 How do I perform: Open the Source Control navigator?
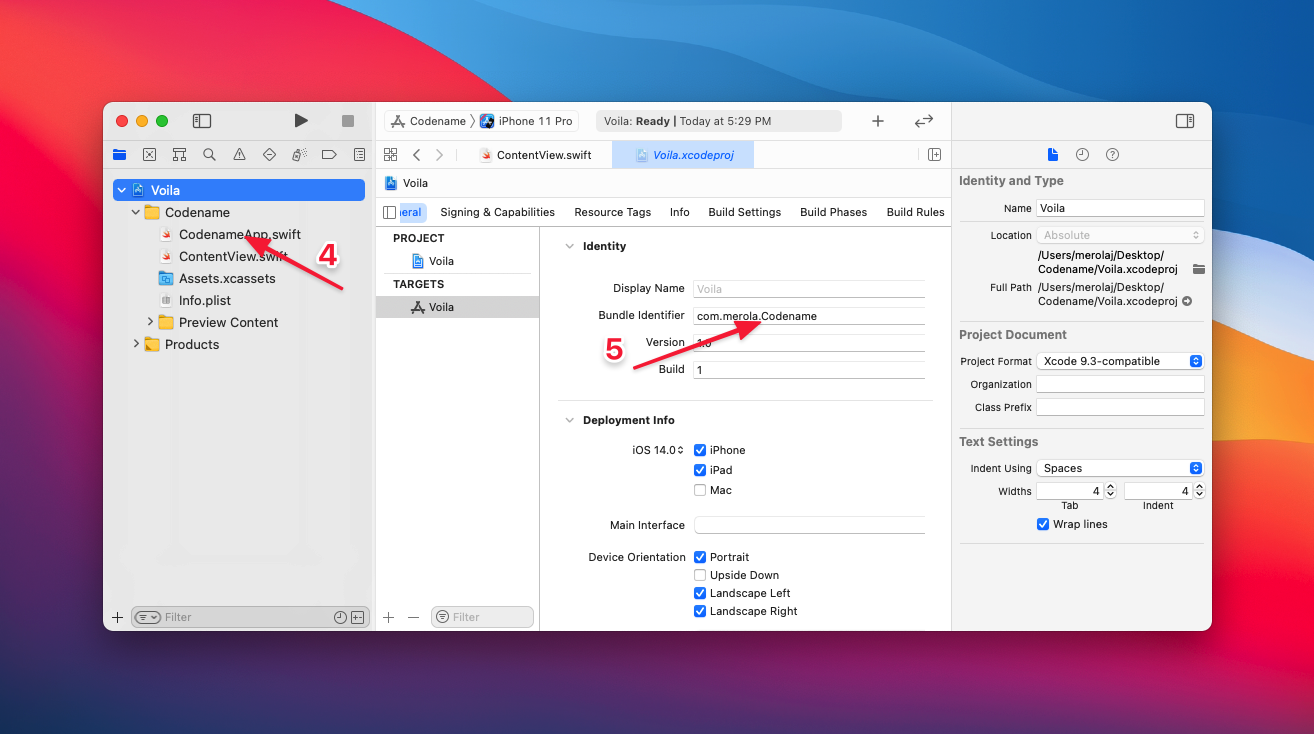tap(149, 154)
